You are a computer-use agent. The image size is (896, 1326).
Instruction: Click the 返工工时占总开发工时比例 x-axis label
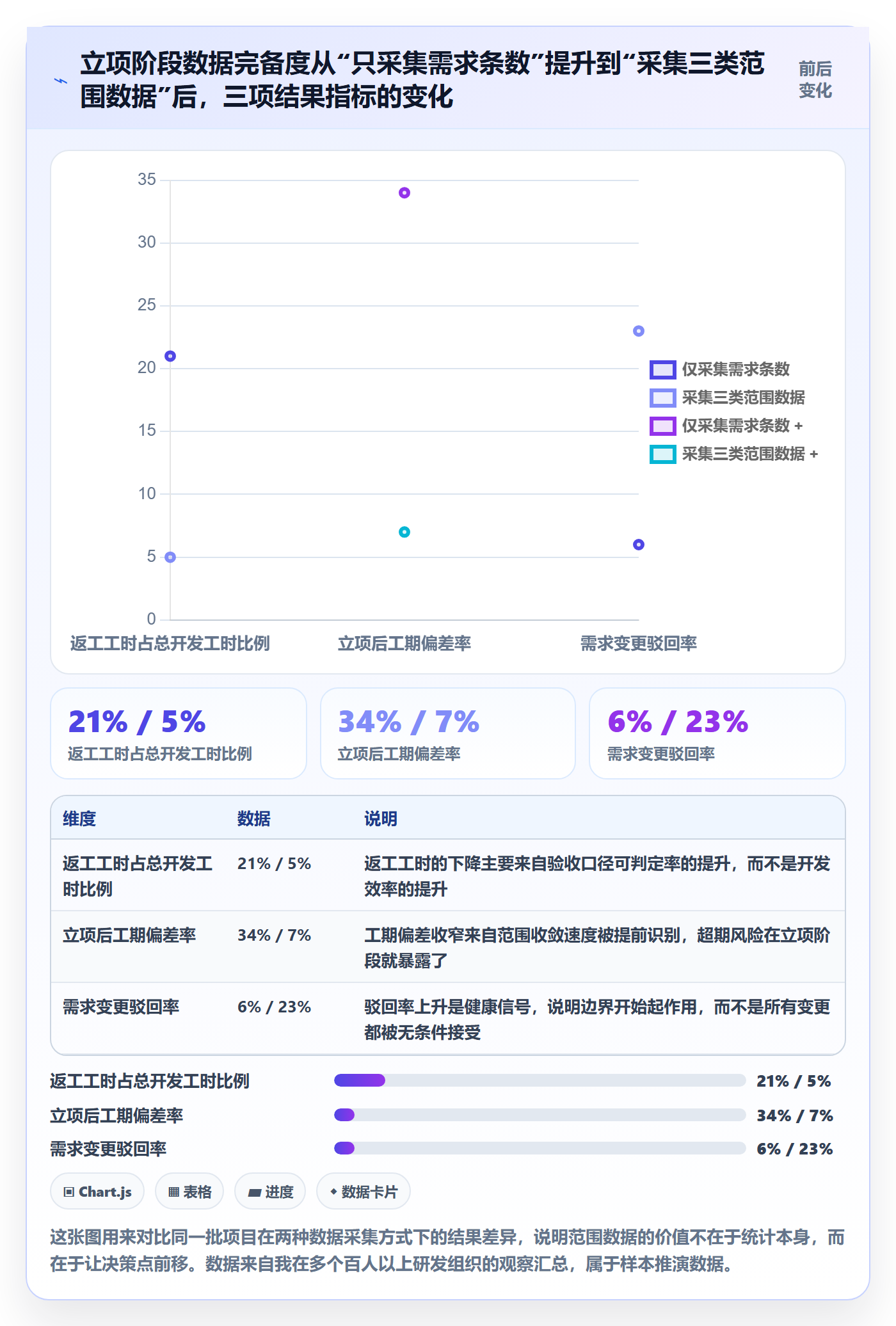(170, 643)
